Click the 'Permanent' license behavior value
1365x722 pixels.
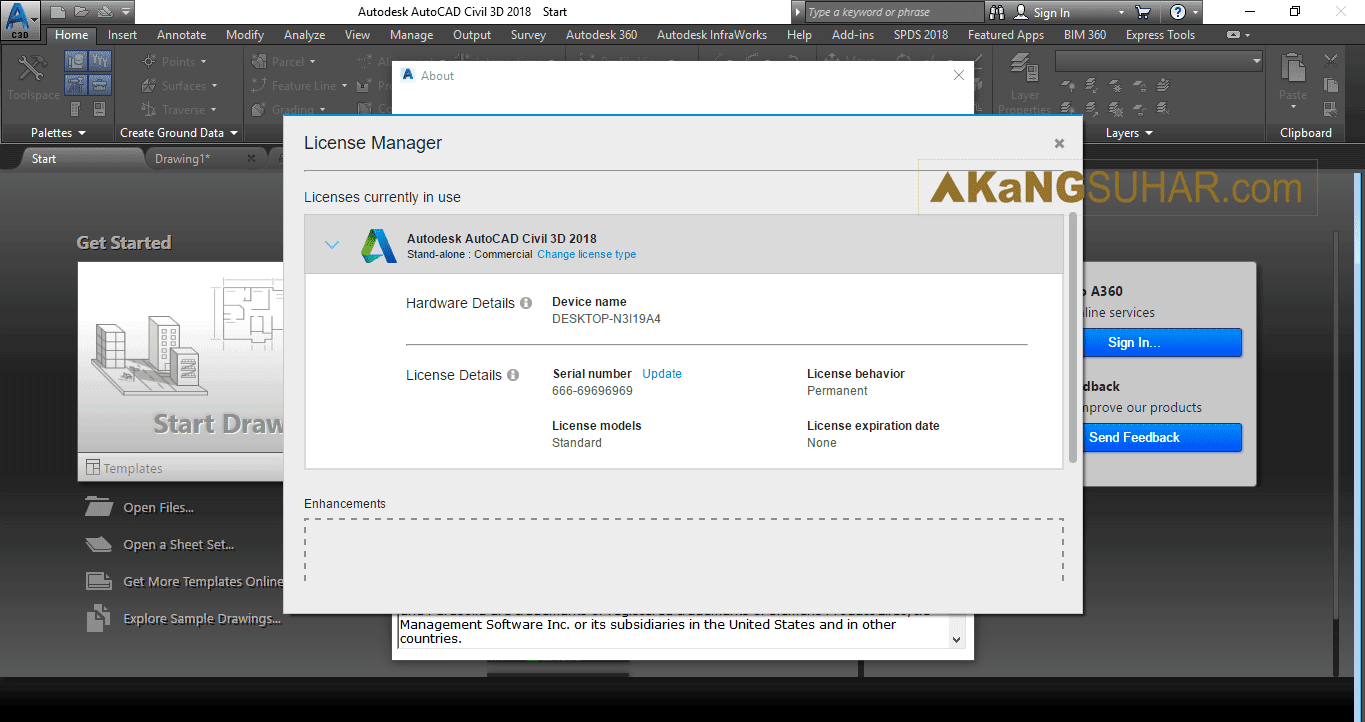coord(837,391)
